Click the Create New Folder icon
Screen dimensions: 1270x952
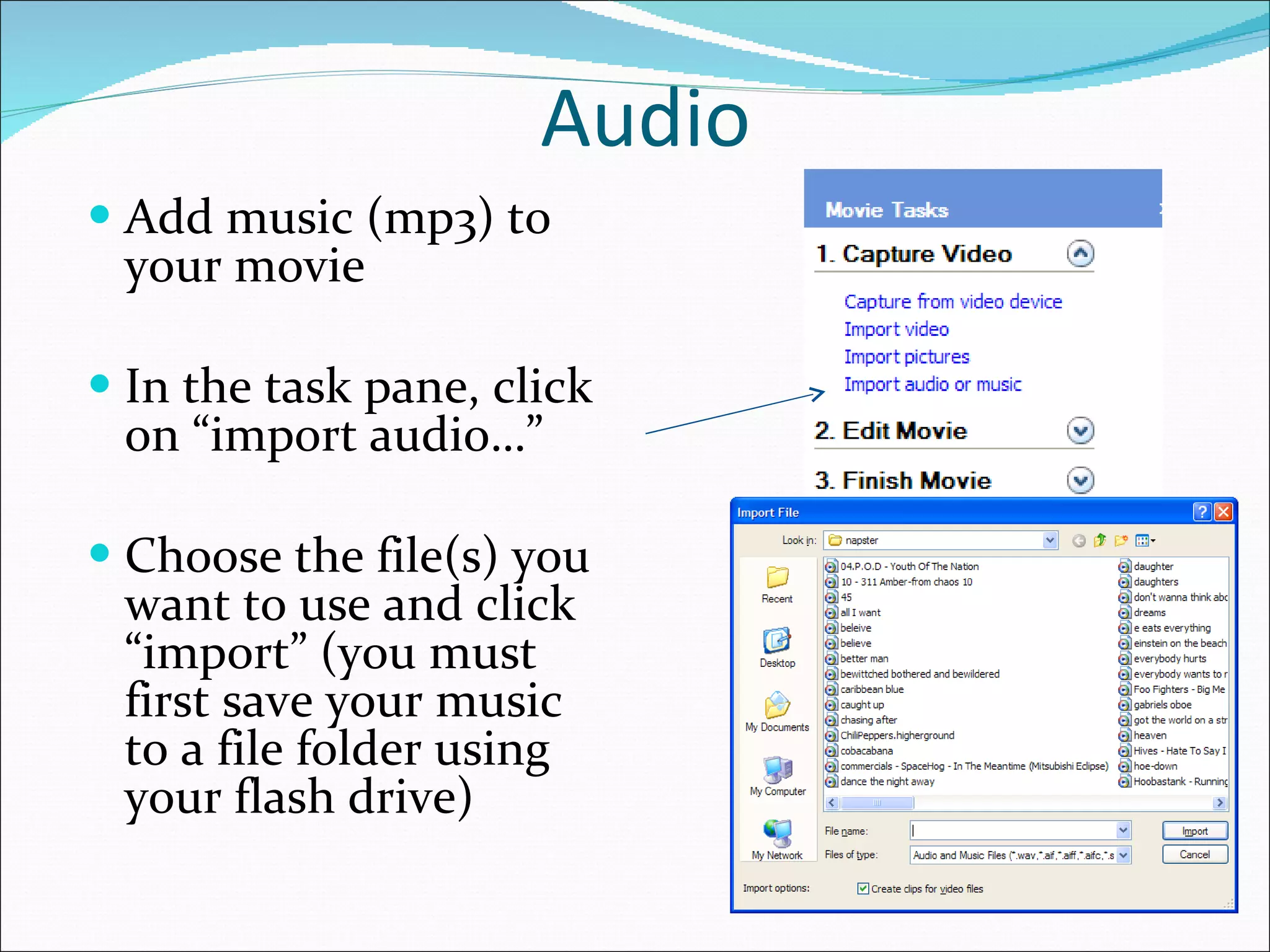[1121, 540]
